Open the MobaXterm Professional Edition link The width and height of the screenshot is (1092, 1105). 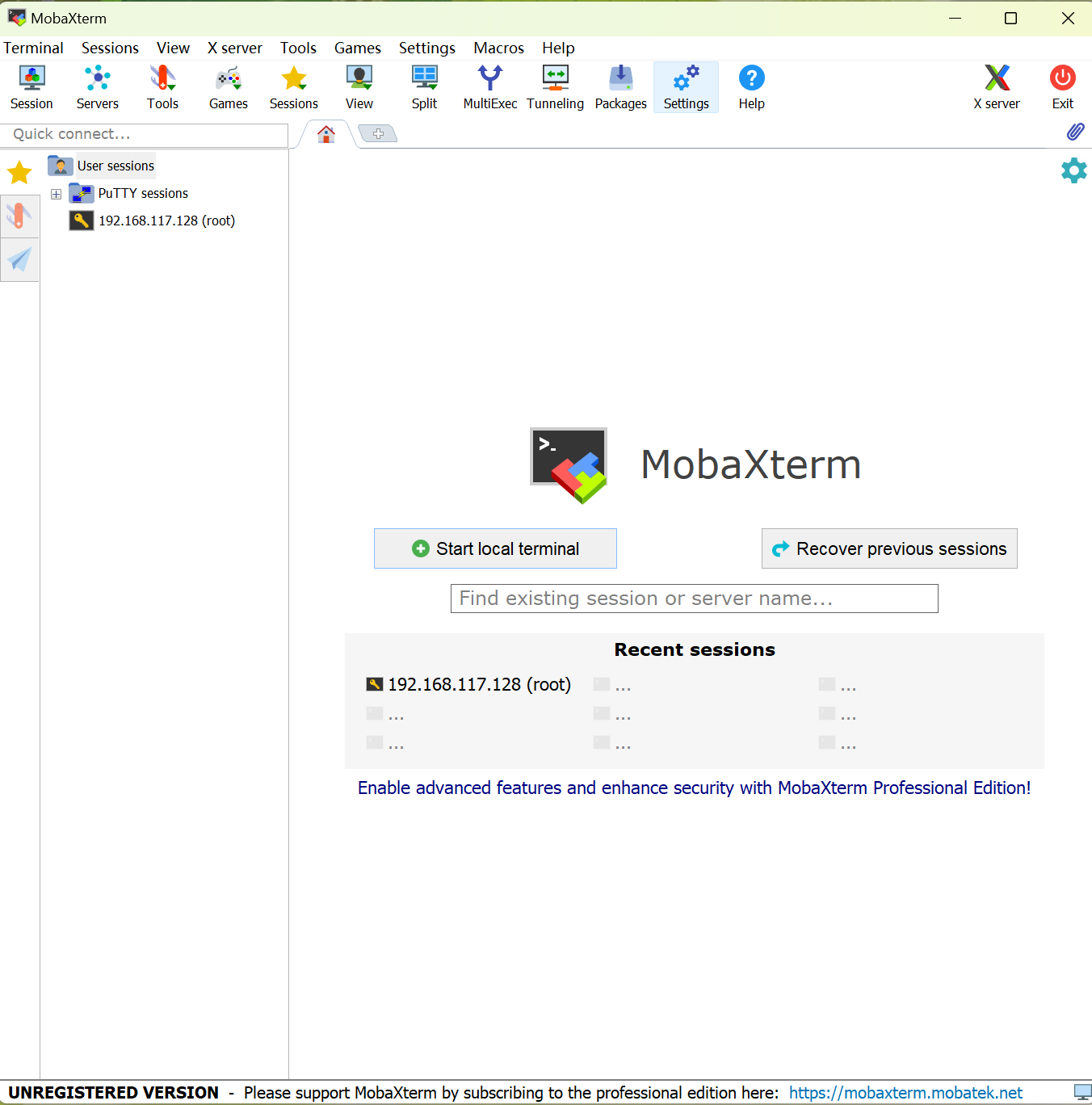click(x=695, y=788)
